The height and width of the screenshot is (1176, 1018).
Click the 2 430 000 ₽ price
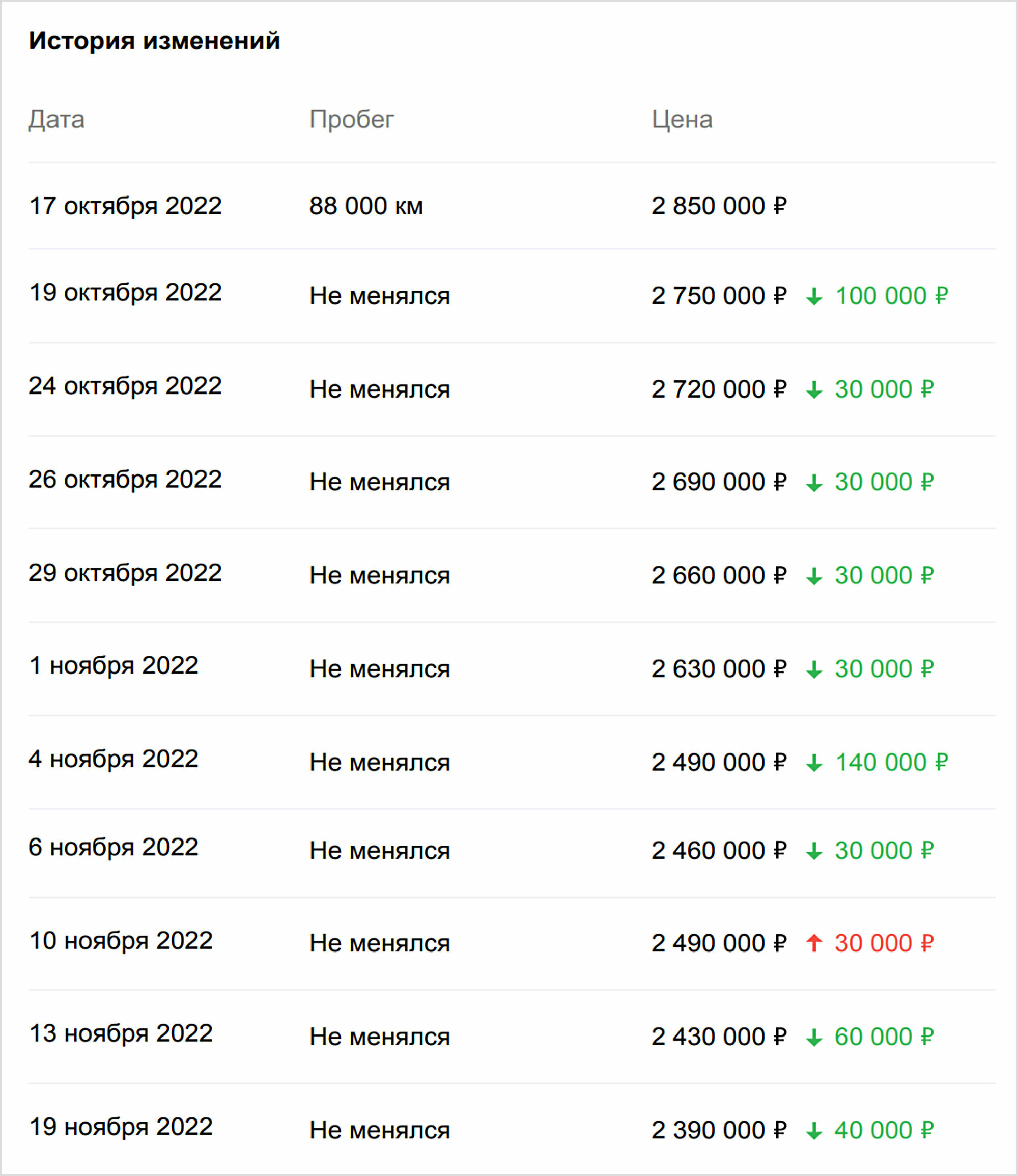coord(719,1038)
